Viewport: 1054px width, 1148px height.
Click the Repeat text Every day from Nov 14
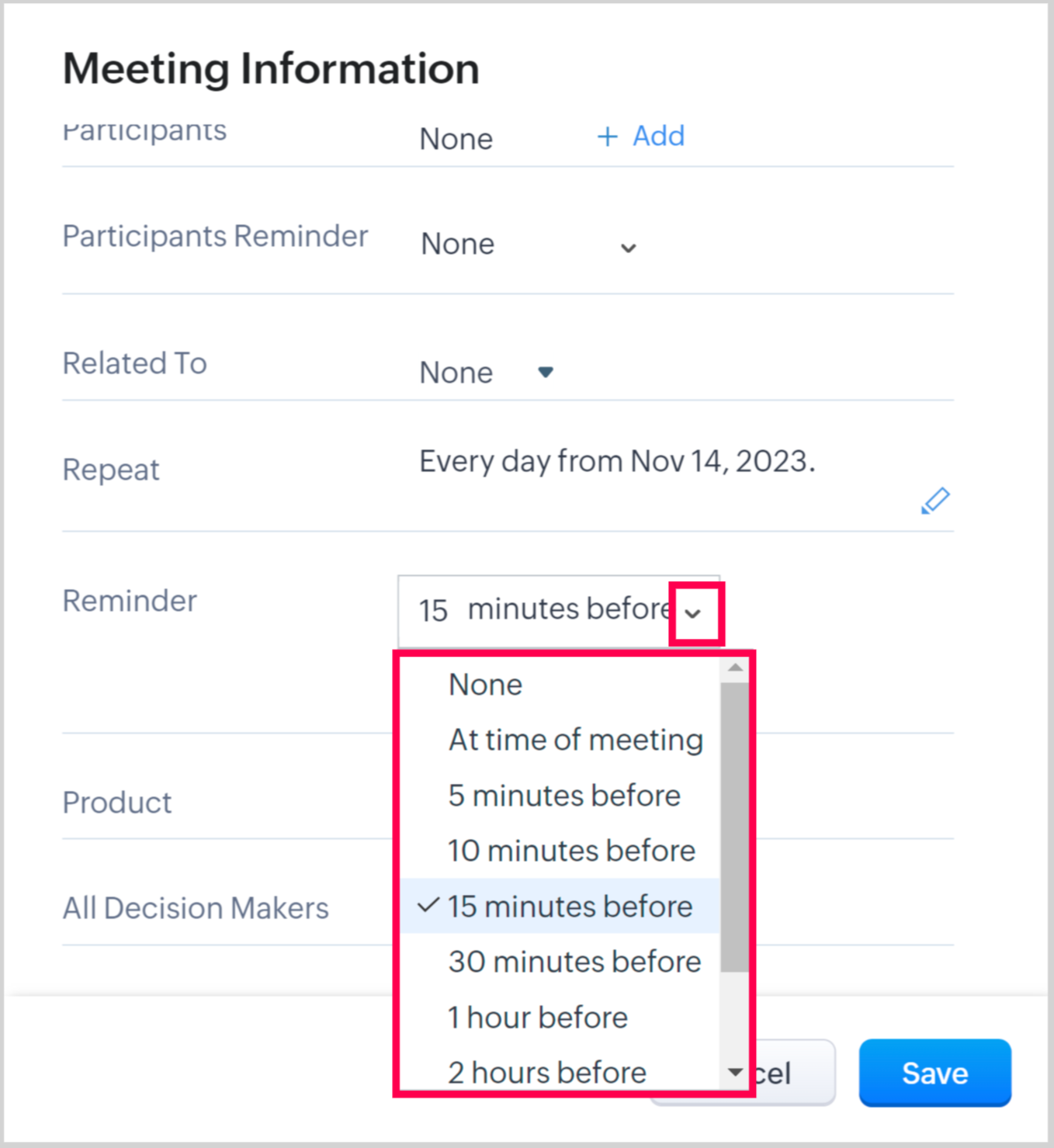coord(617,462)
